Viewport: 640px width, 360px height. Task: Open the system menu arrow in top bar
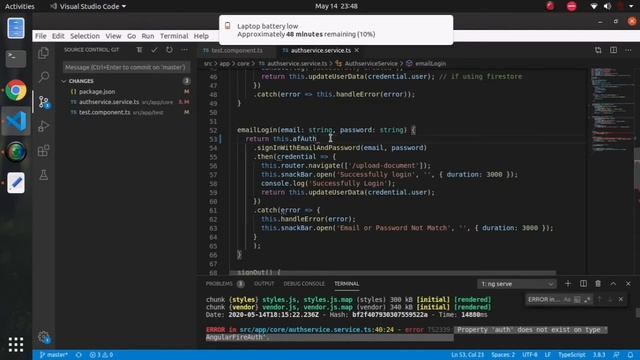point(631,6)
